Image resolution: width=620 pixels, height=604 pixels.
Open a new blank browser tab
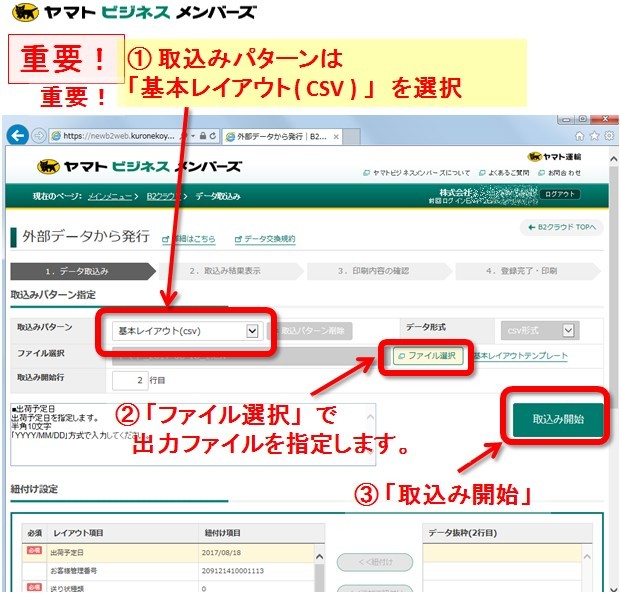(352, 137)
